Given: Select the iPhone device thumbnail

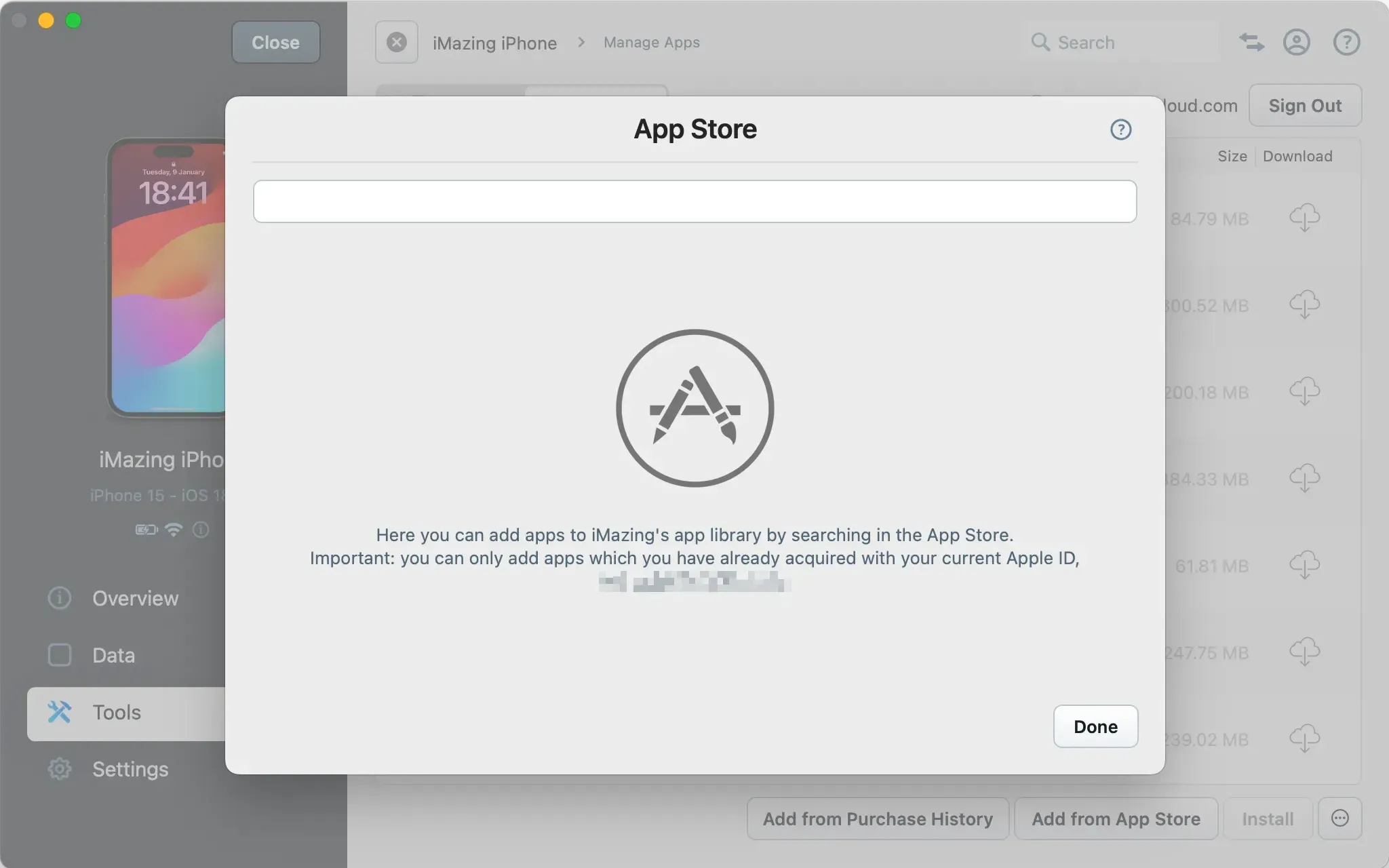Looking at the screenshot, I should pos(167,278).
